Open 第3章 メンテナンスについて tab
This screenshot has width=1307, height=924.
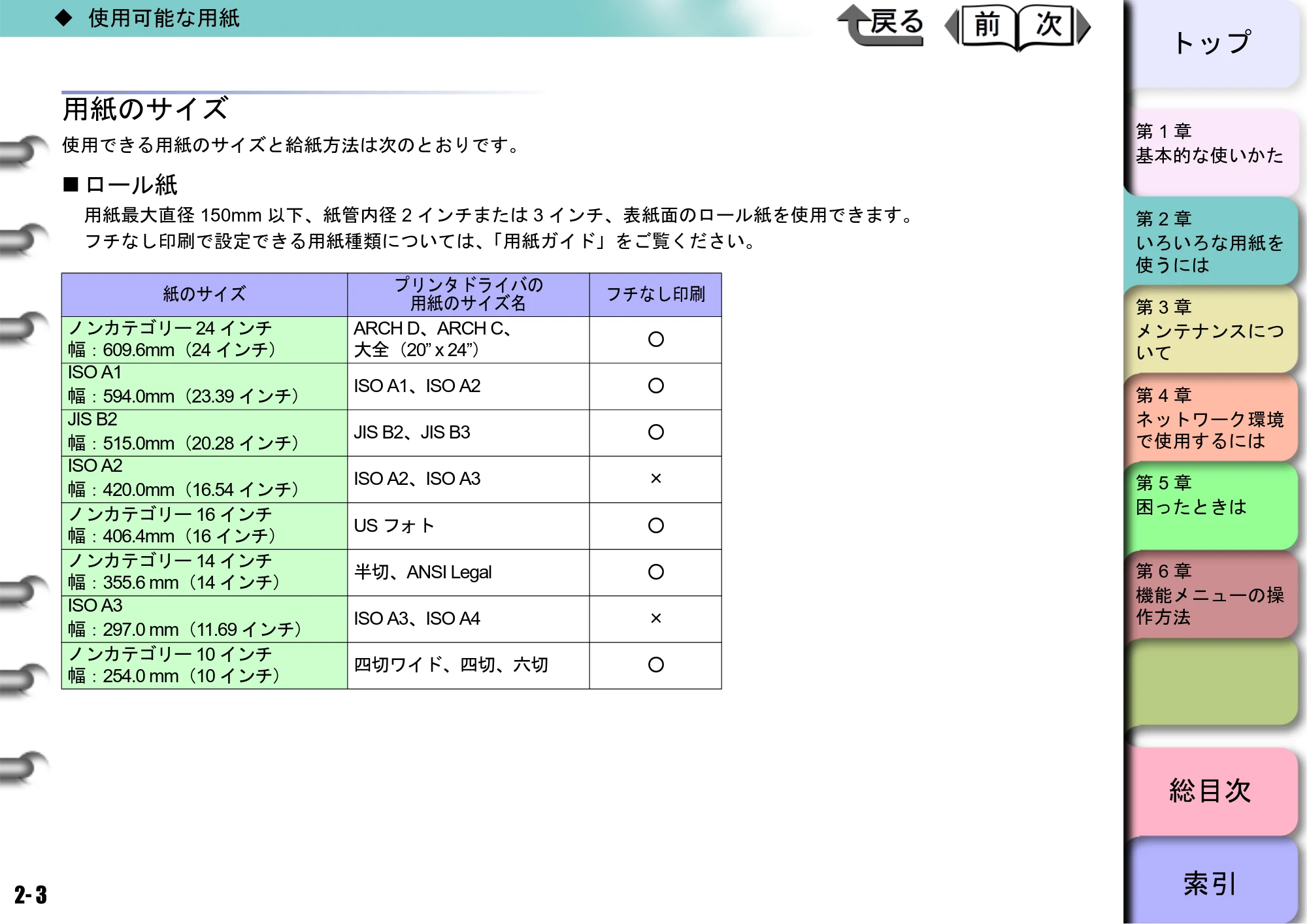[1212, 329]
